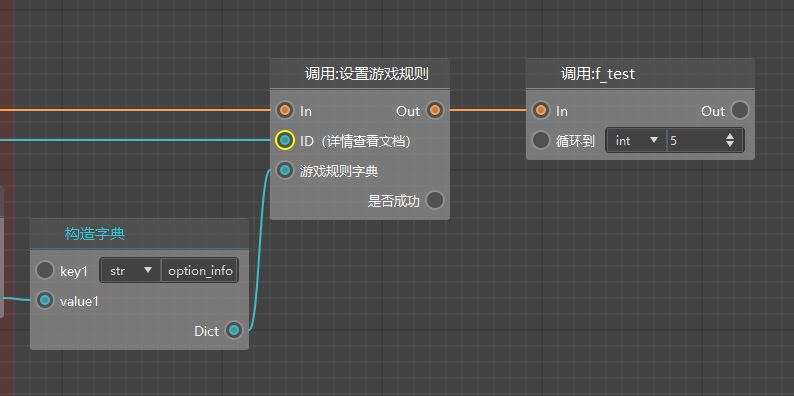This screenshot has width=794, height=396.
Task: Click the 循环到 input pin
Action: pos(541,140)
